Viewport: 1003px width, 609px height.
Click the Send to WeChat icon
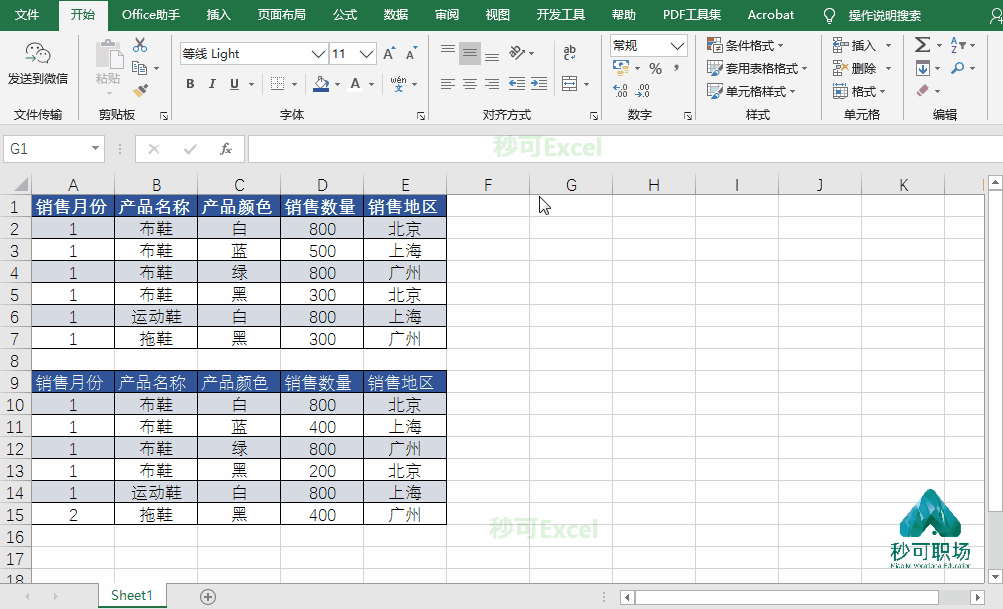[x=38, y=54]
